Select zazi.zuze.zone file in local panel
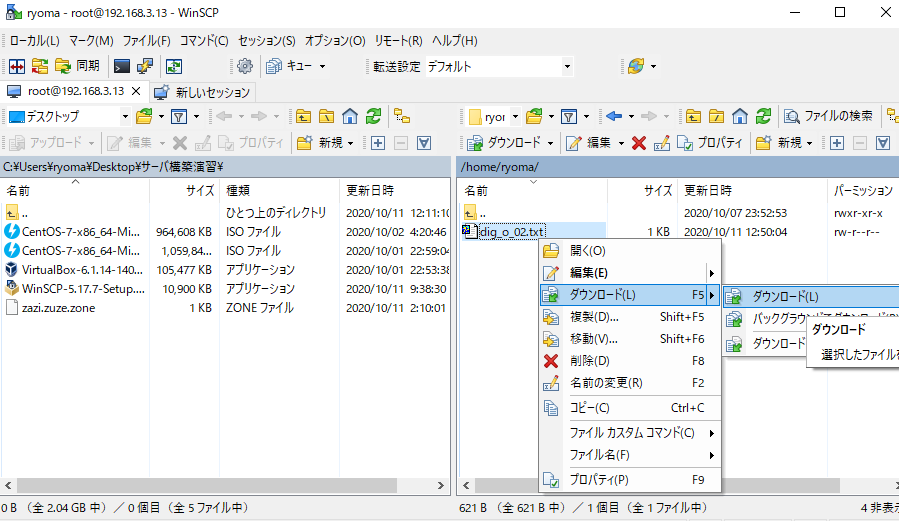The width and height of the screenshot is (899, 521). coord(58,308)
